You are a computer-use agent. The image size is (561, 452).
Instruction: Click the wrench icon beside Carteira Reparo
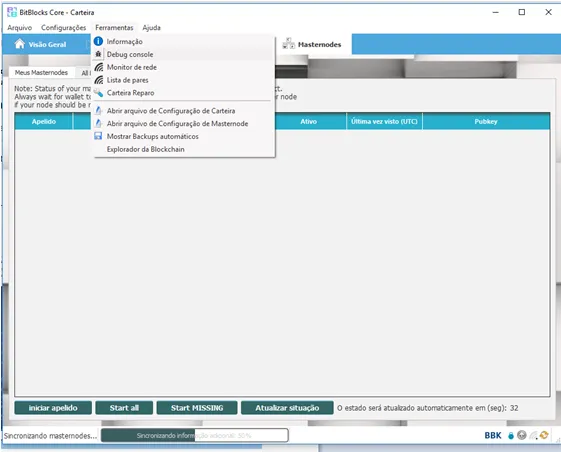(x=98, y=93)
